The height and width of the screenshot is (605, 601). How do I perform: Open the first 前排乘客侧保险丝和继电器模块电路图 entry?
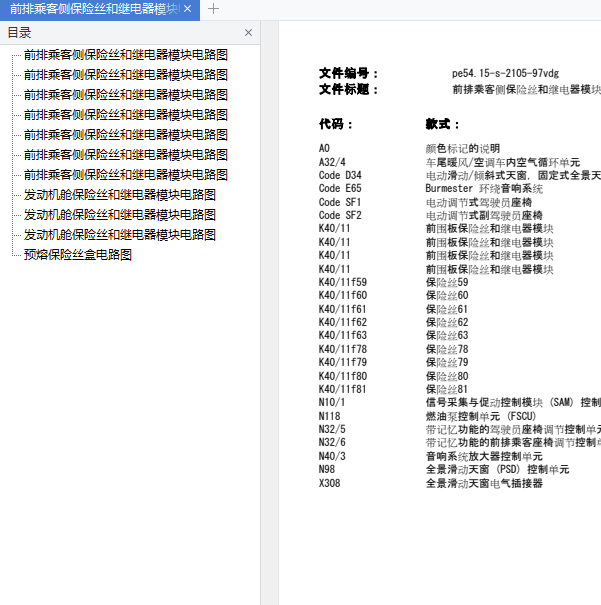pyautogui.click(x=126, y=55)
